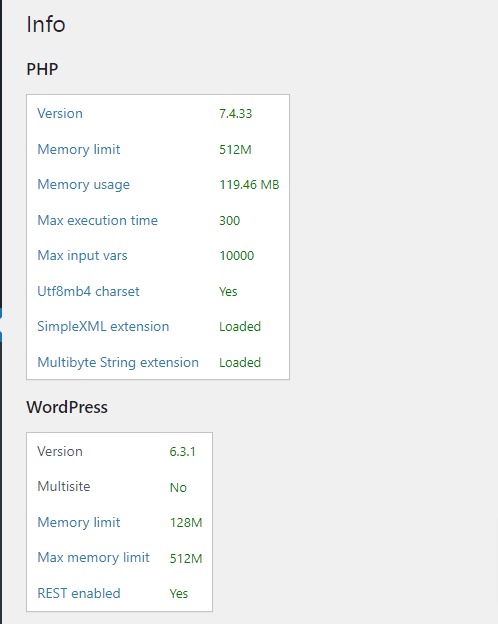This screenshot has width=498, height=624.
Task: Select max input vars value 10000
Action: [236, 255]
